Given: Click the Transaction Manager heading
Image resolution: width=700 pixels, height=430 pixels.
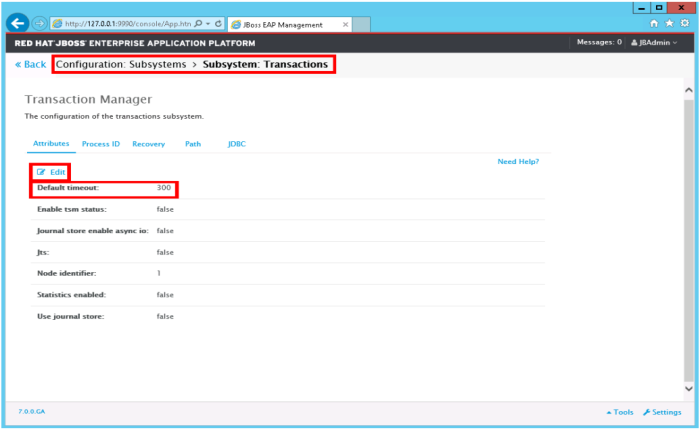Looking at the screenshot, I should click(x=88, y=99).
